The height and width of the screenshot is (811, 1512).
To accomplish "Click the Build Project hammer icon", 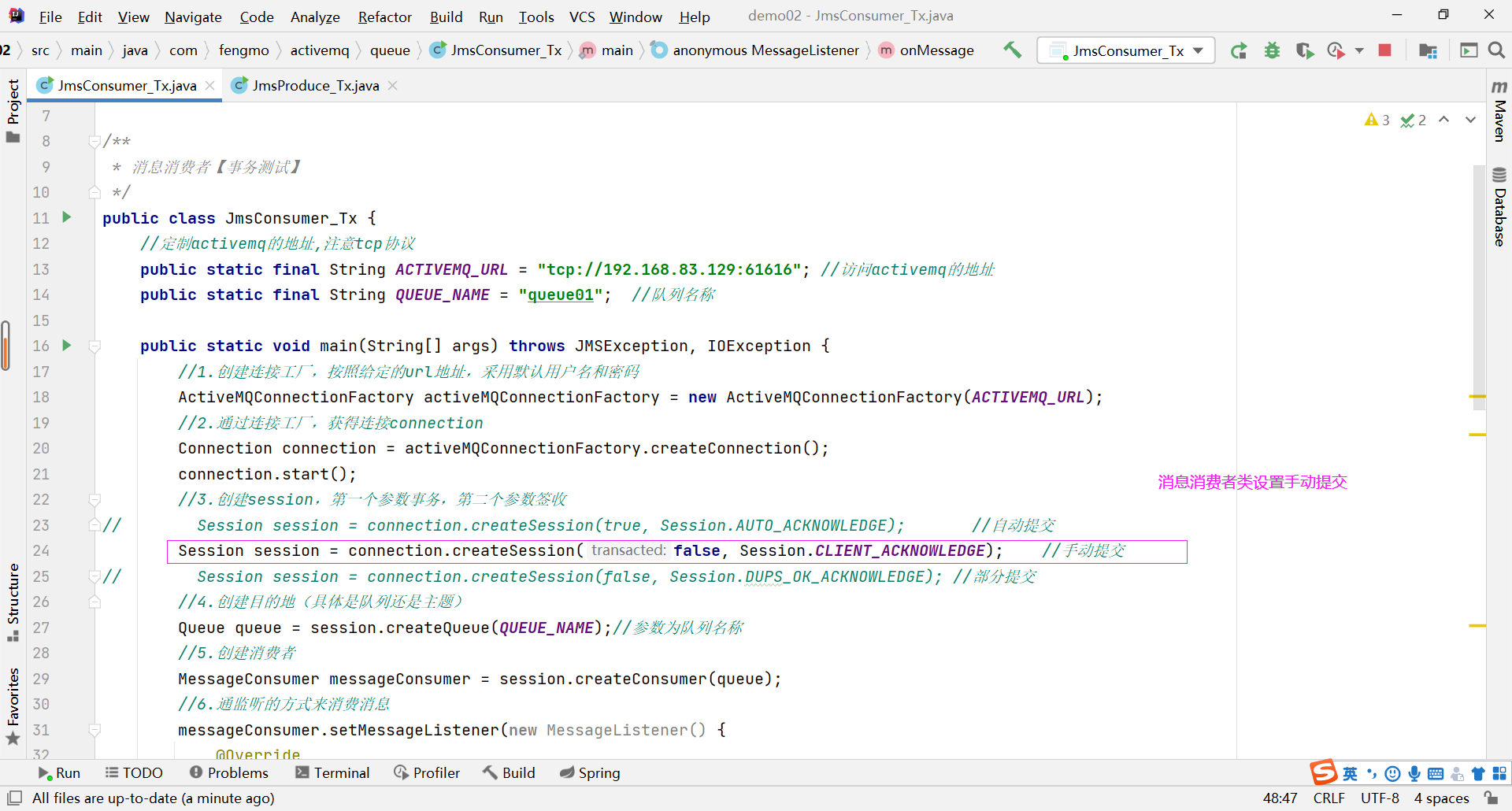I will [1013, 50].
